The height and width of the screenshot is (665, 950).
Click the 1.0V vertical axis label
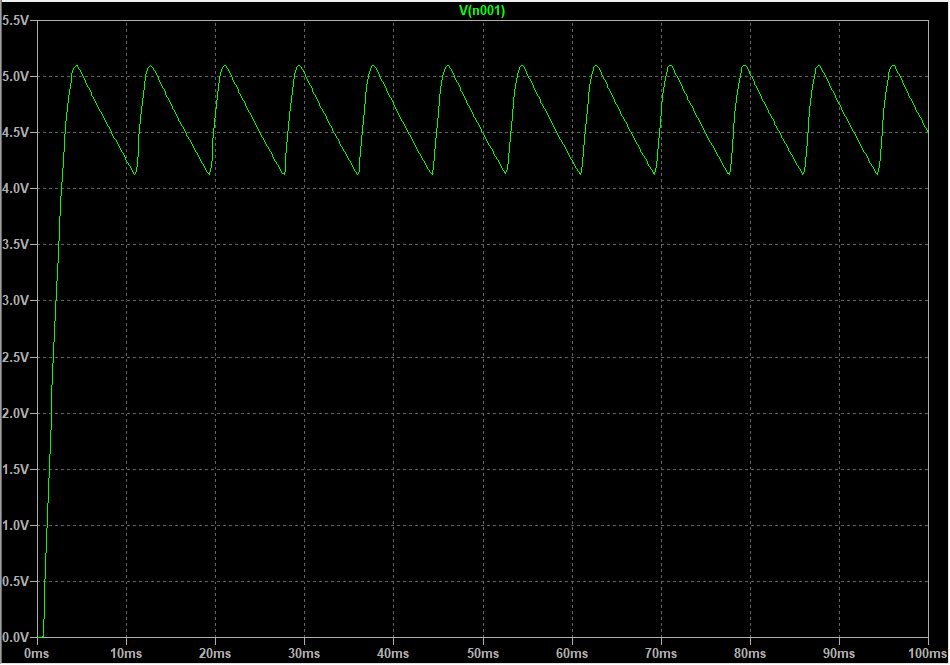point(15,526)
